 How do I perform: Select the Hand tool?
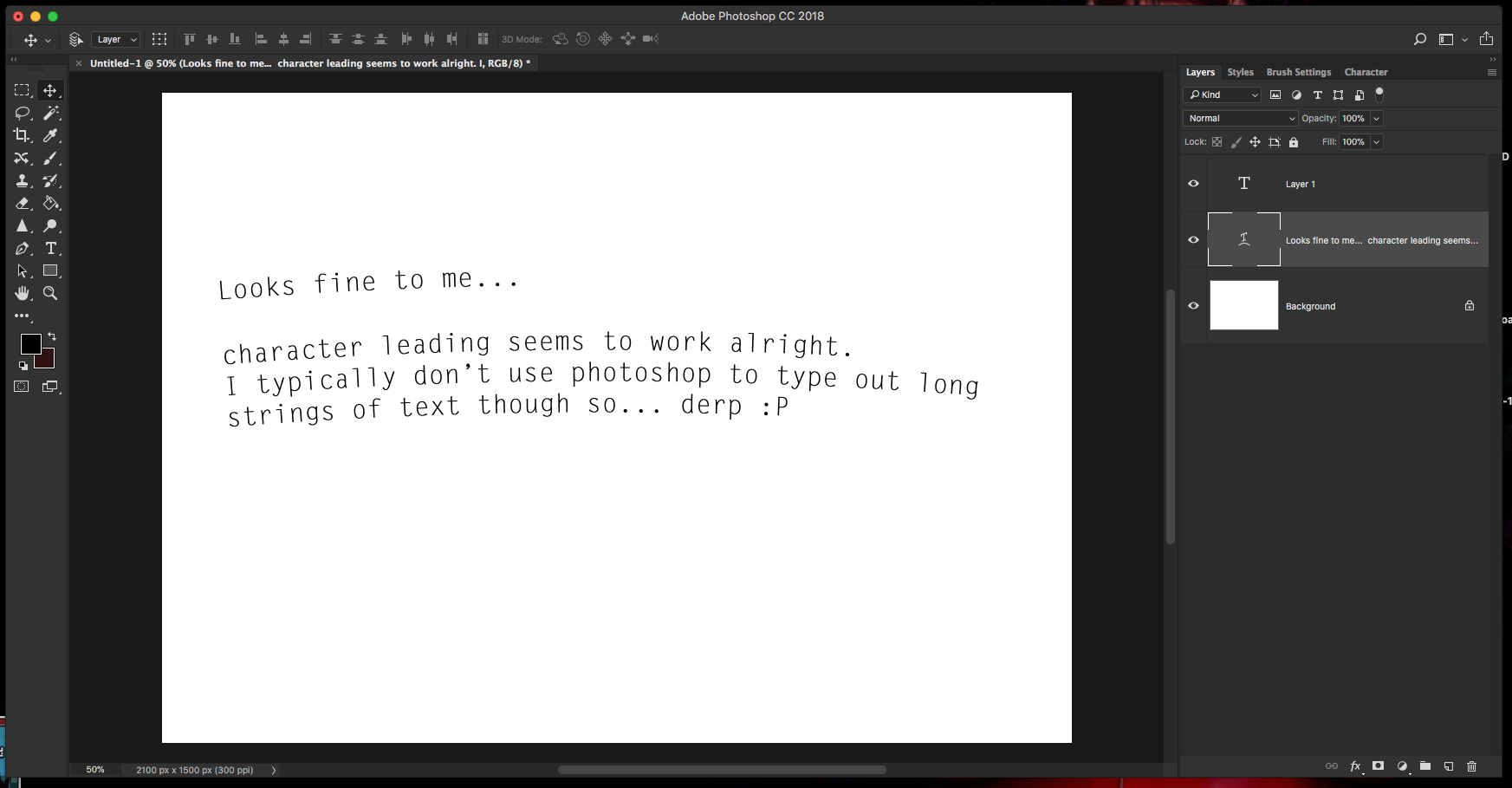point(22,294)
